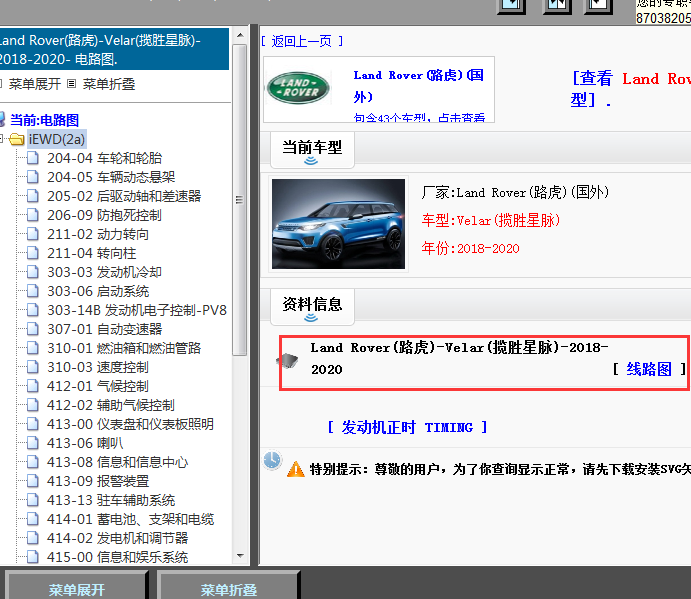Click page icon next to 303-06 启动系统

pos(33,291)
